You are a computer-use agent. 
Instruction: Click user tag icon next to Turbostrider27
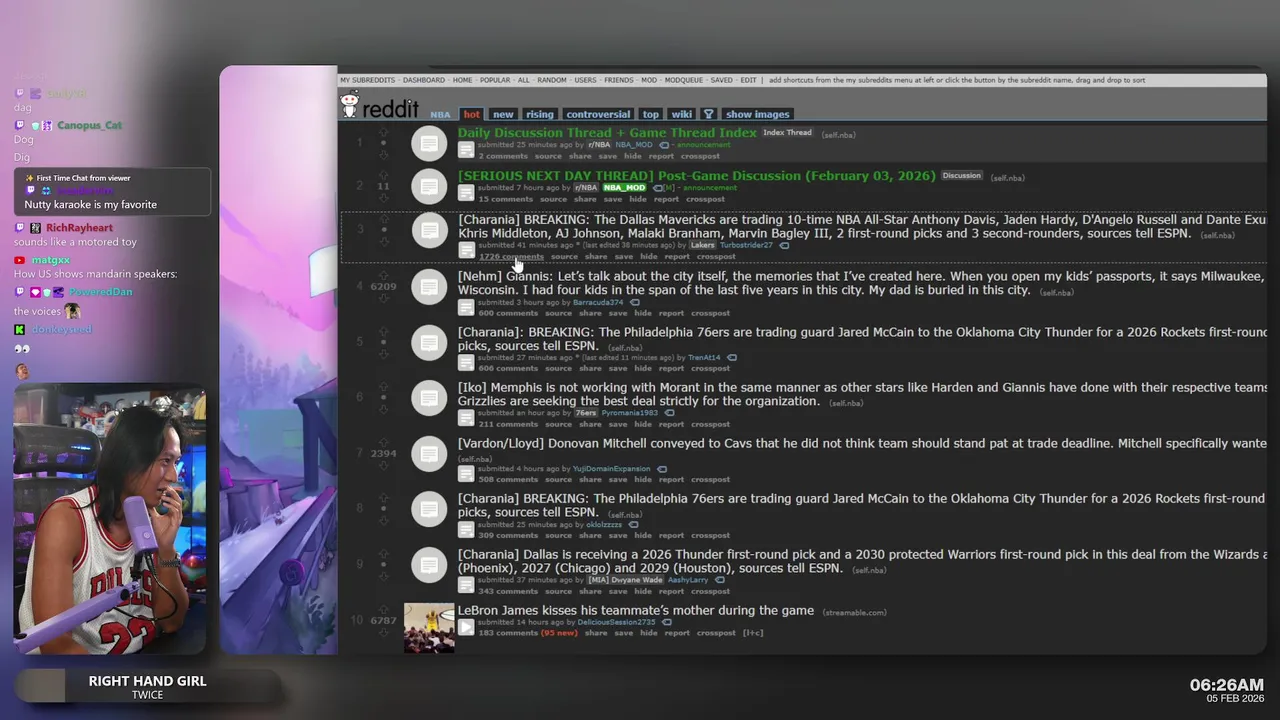tap(784, 245)
